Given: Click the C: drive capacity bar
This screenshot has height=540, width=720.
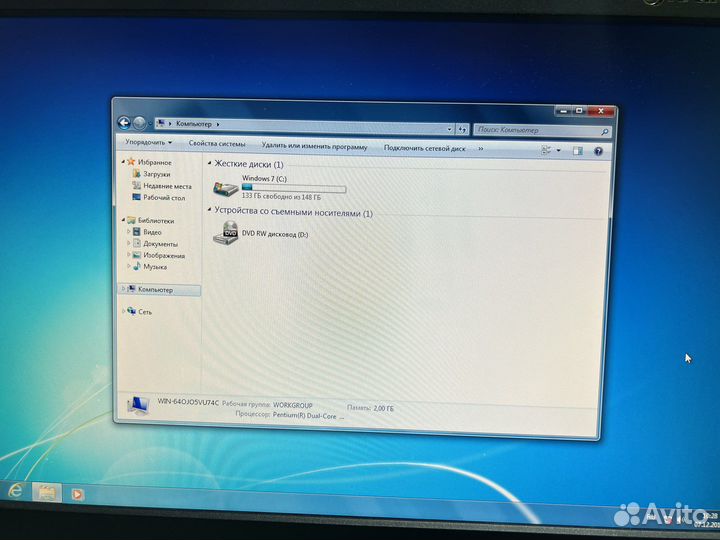Looking at the screenshot, I should [294, 188].
